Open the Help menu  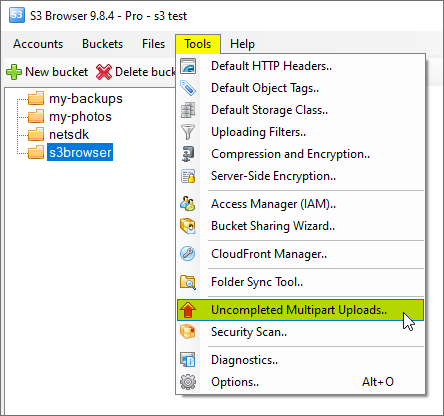(x=242, y=44)
